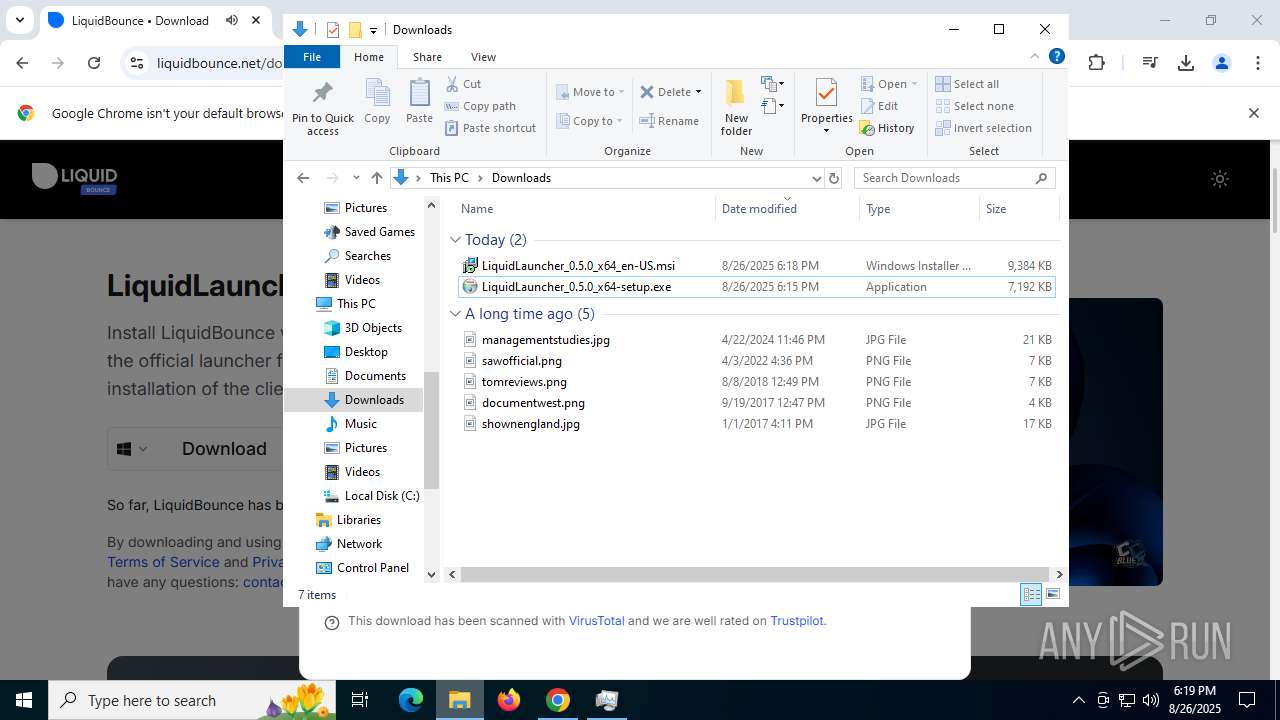Viewport: 1280px width, 720px height.
Task: Select documentwest.png file
Action: pos(757,403)
